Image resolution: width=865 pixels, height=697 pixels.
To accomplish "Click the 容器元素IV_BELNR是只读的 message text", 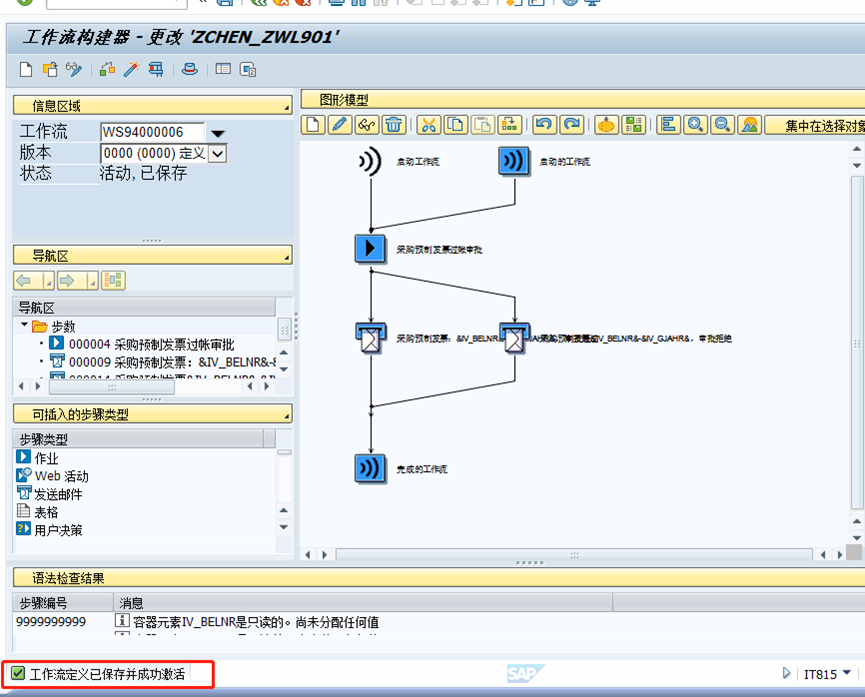I will 256,622.
